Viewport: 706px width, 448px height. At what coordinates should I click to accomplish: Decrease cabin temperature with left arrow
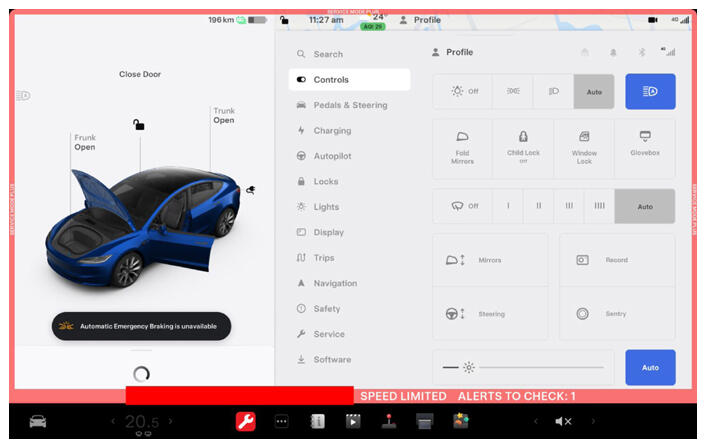click(113, 421)
